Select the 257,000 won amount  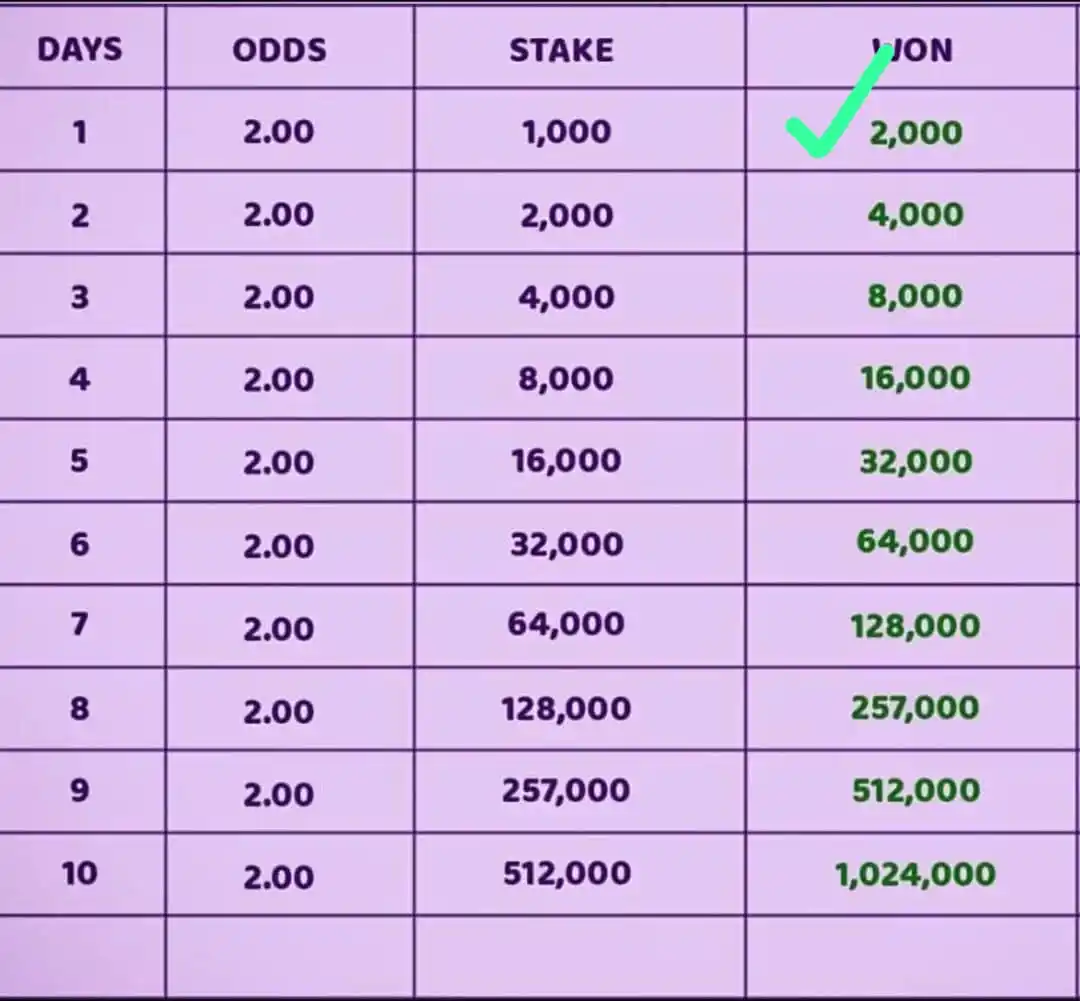coord(915,708)
